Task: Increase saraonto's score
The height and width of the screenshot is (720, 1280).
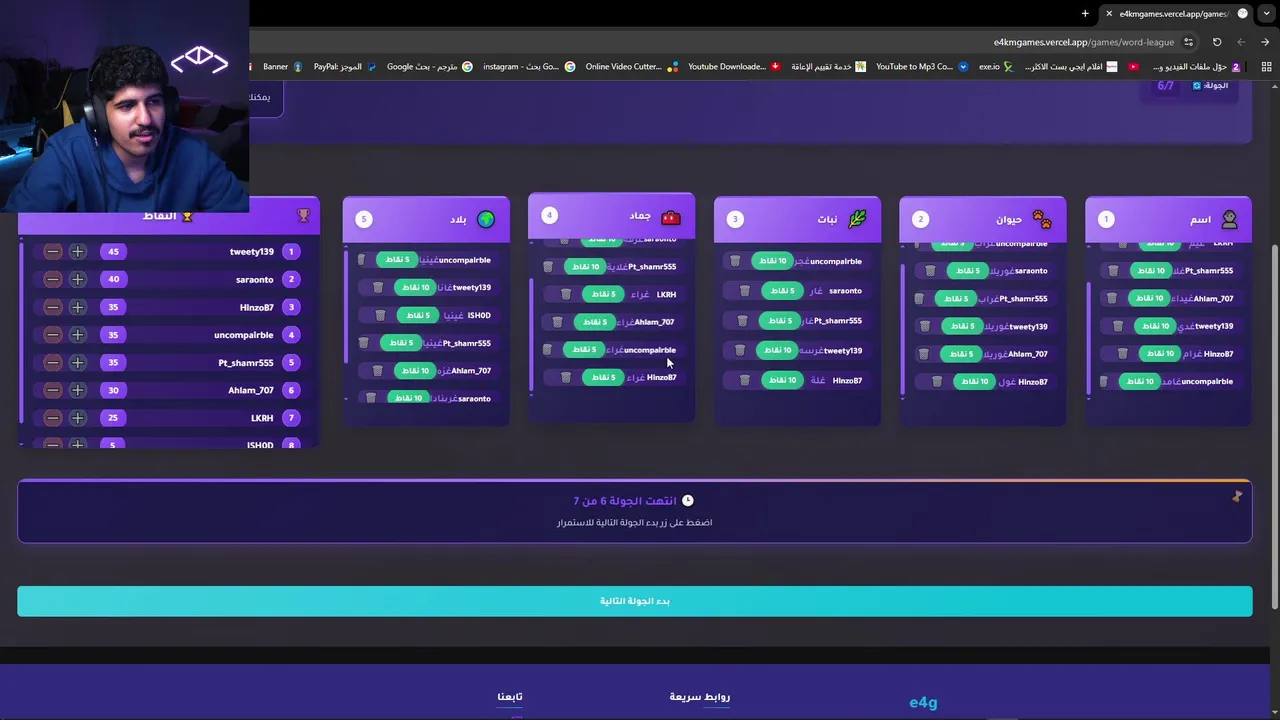Action: coord(77,280)
